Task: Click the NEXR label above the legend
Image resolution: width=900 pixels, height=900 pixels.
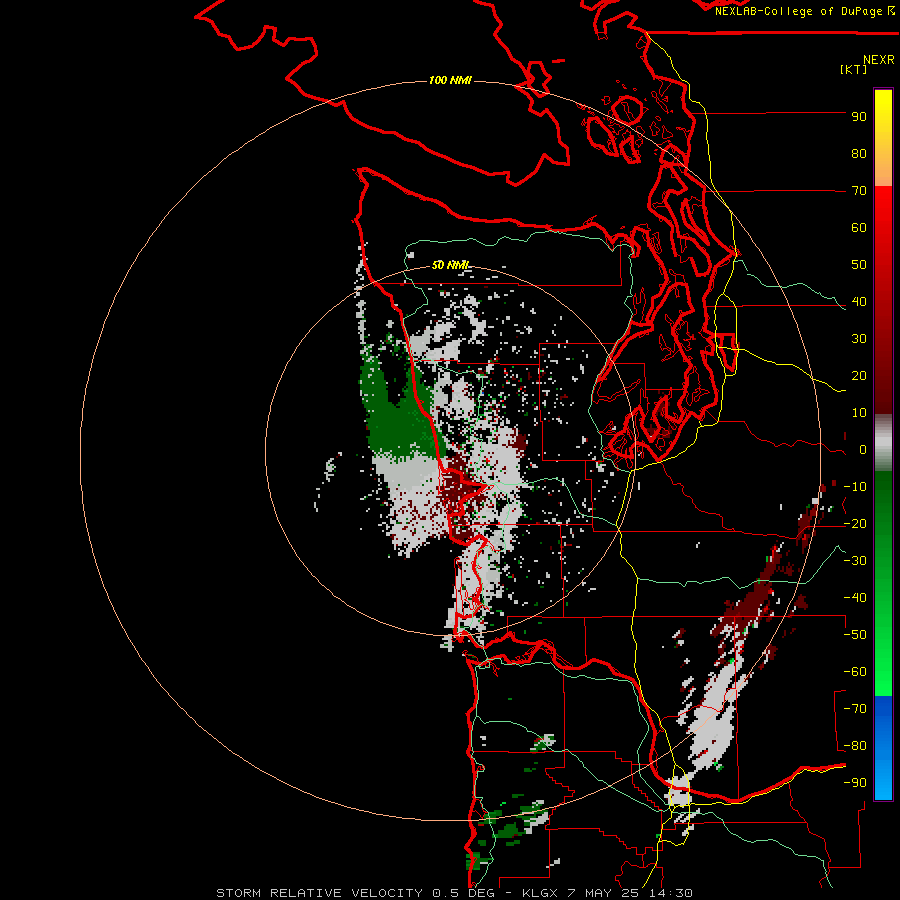Action: tap(879, 59)
